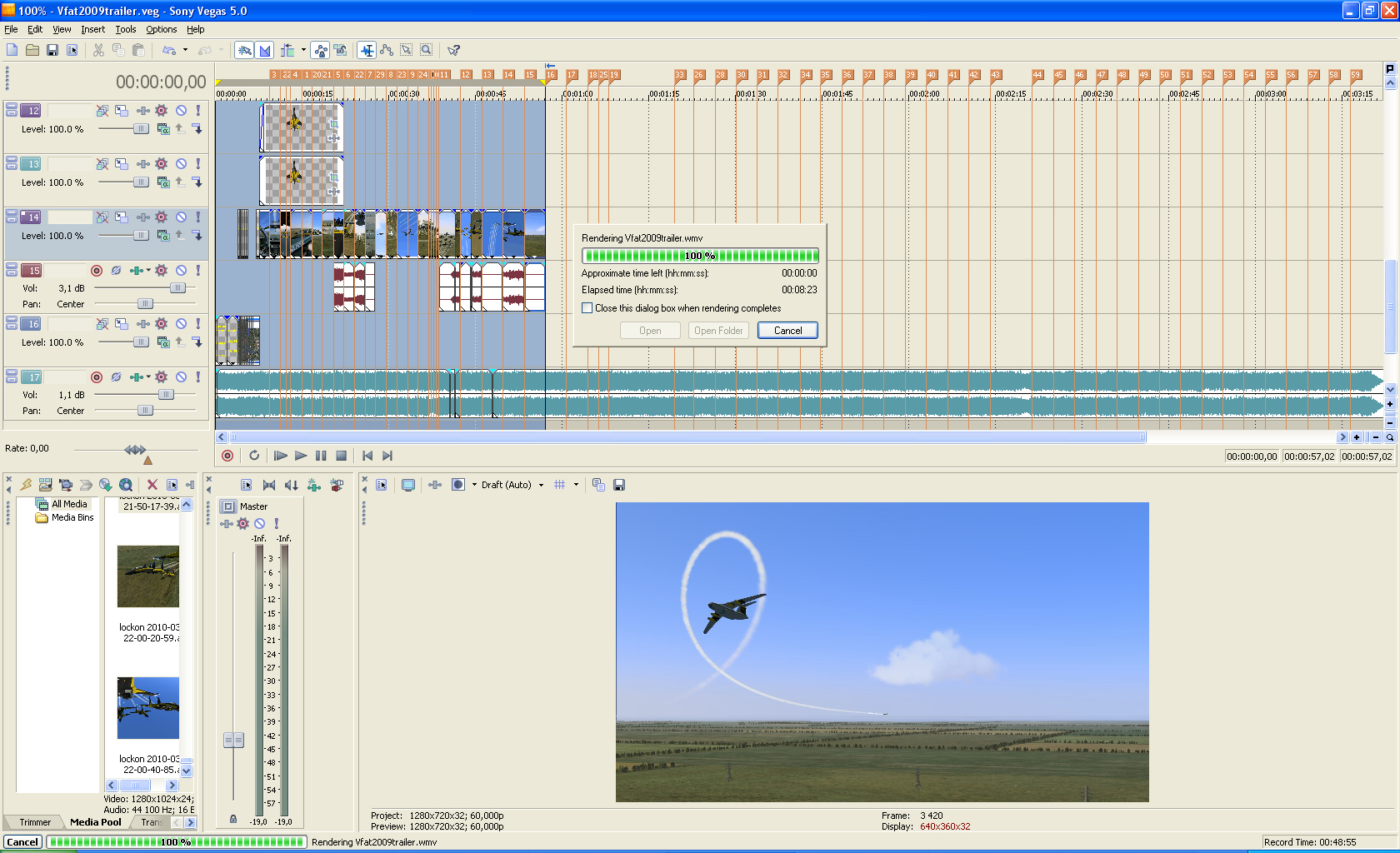Viewport: 1400px width, 853px height.
Task: Click Save Snapshot to File in preview
Action: pos(619,485)
